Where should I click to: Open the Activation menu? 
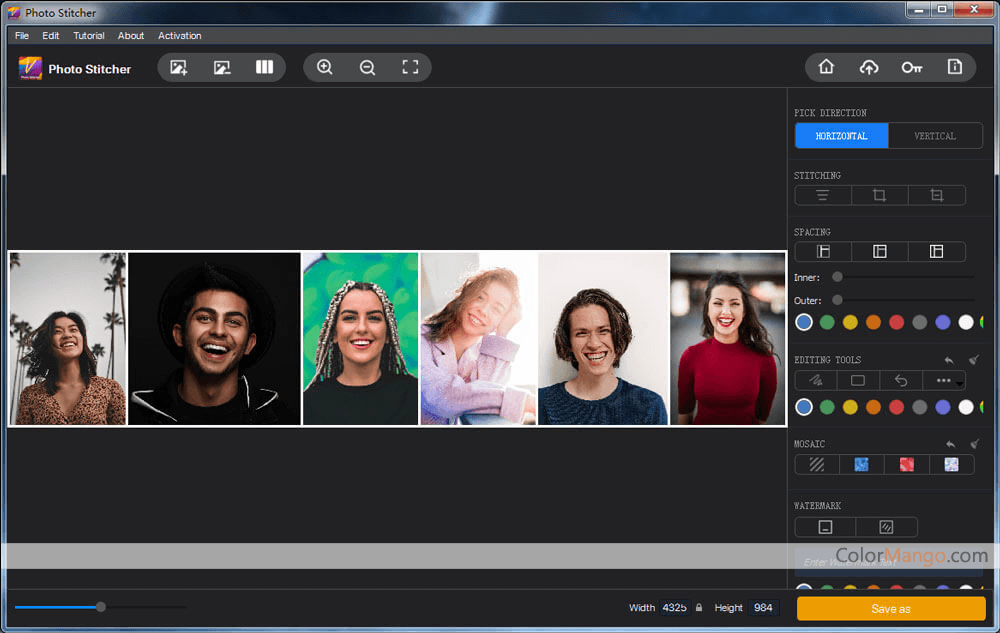click(x=180, y=36)
